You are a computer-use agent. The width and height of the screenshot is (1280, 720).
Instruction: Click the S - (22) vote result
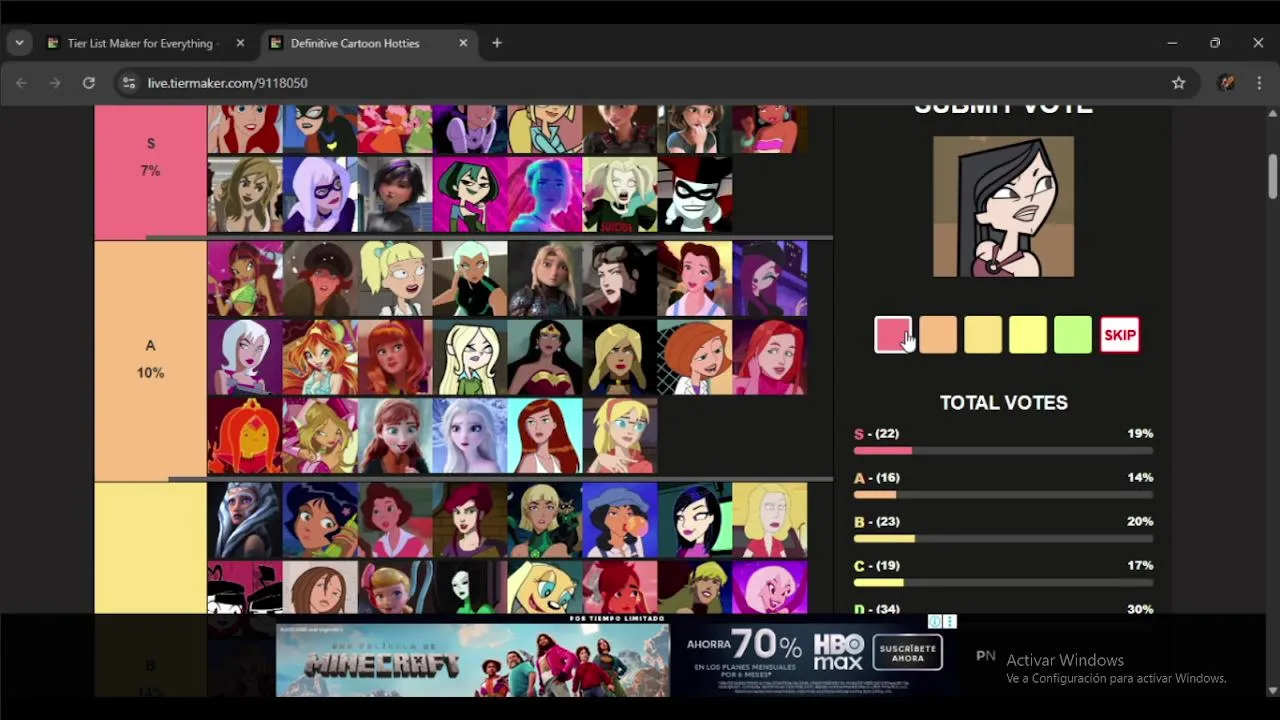pos(876,433)
